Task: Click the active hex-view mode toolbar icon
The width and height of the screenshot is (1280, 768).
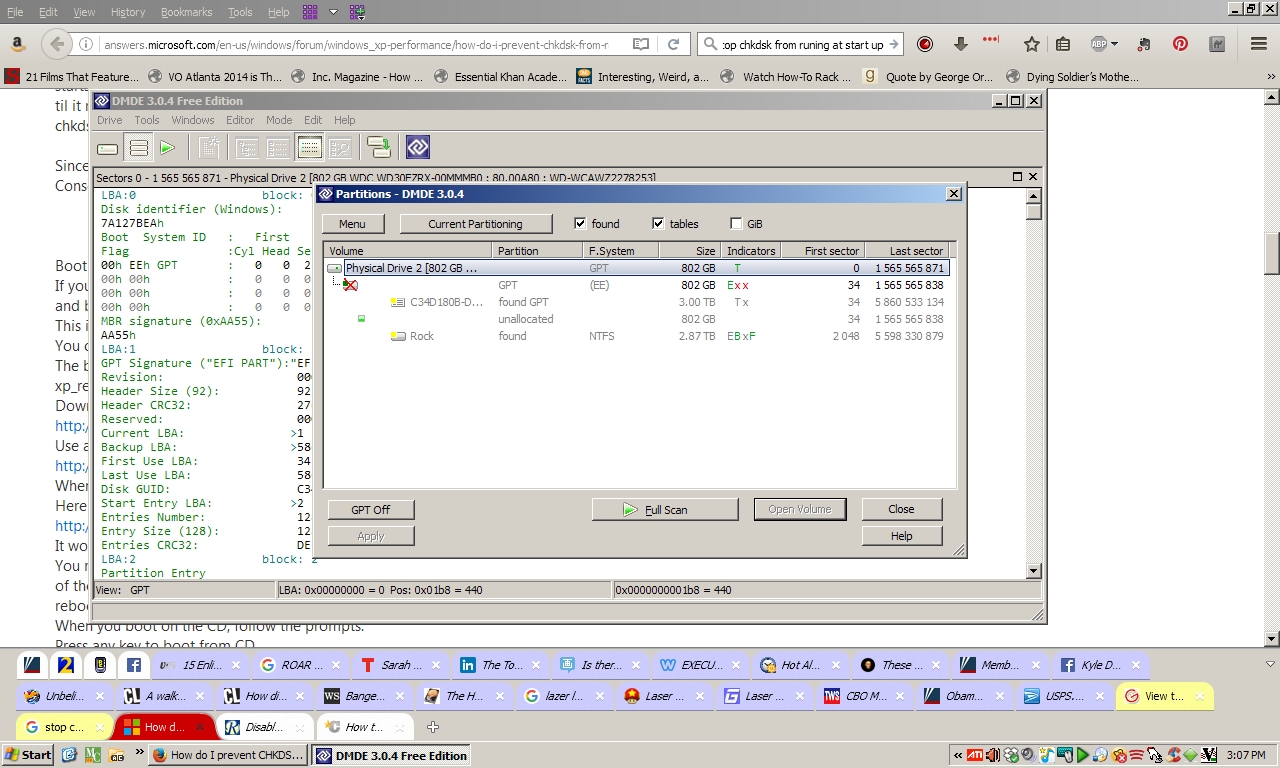Action: 309,148
